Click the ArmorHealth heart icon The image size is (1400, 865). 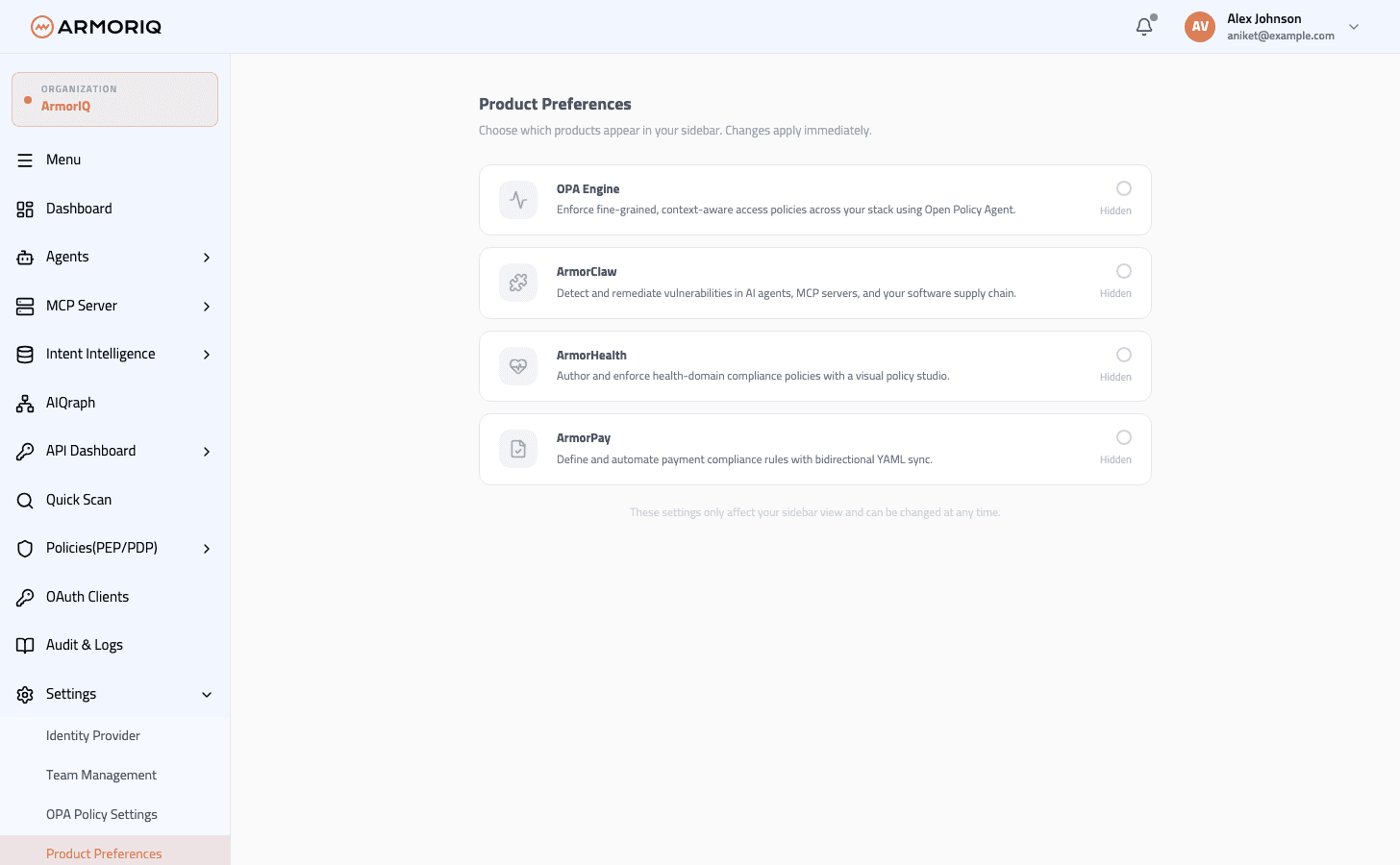518,366
